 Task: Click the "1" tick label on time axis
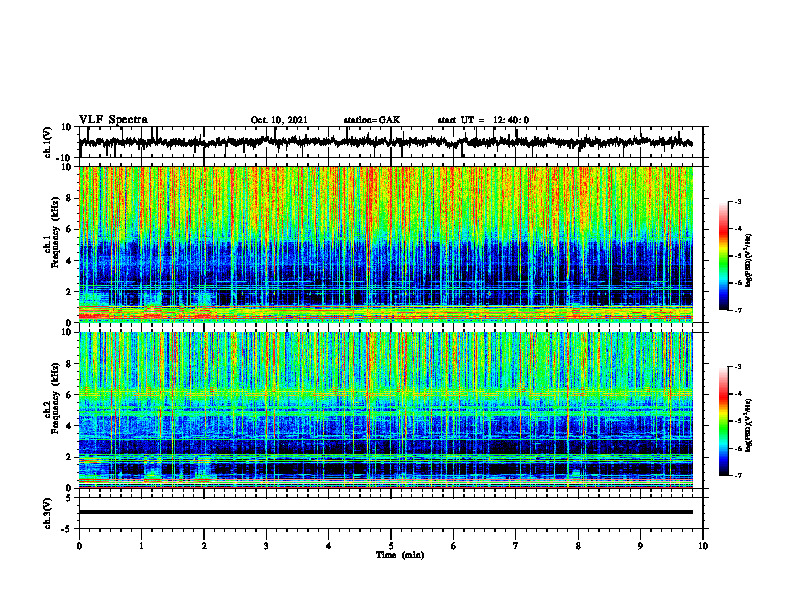[x=141, y=546]
